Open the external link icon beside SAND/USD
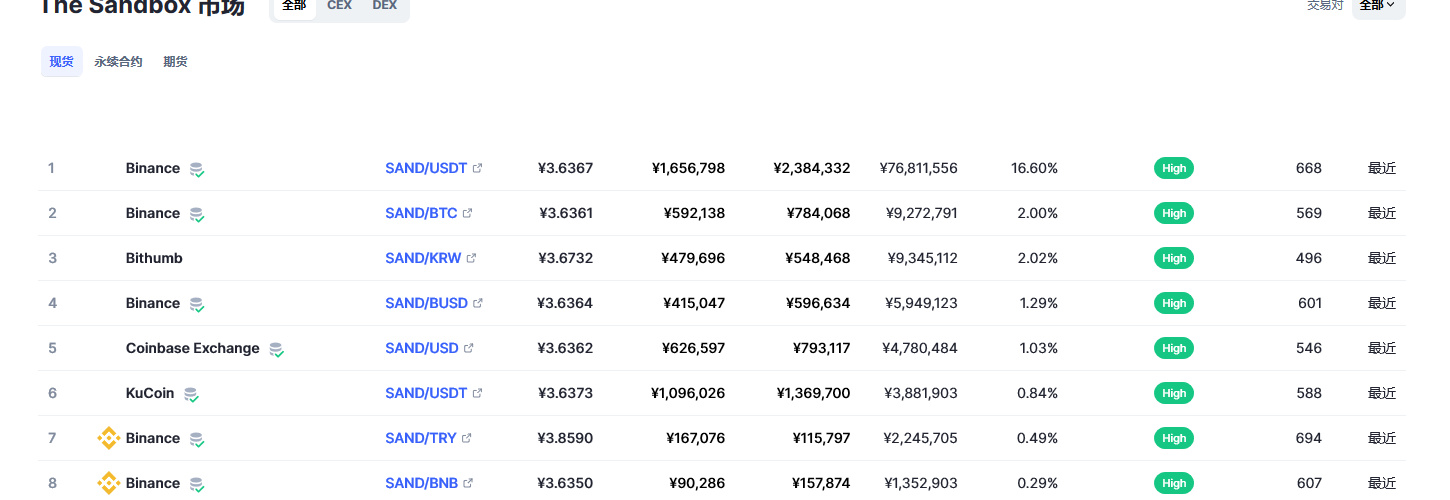Image resolution: width=1450 pixels, height=500 pixels. pos(468,348)
